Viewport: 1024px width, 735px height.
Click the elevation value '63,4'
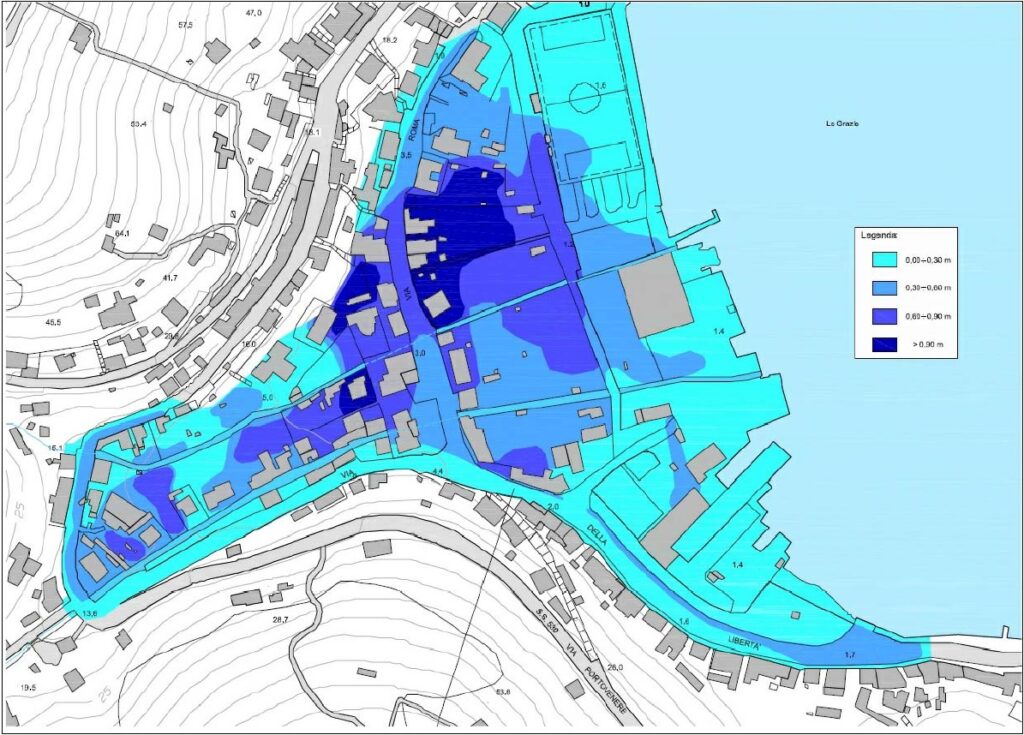138,123
